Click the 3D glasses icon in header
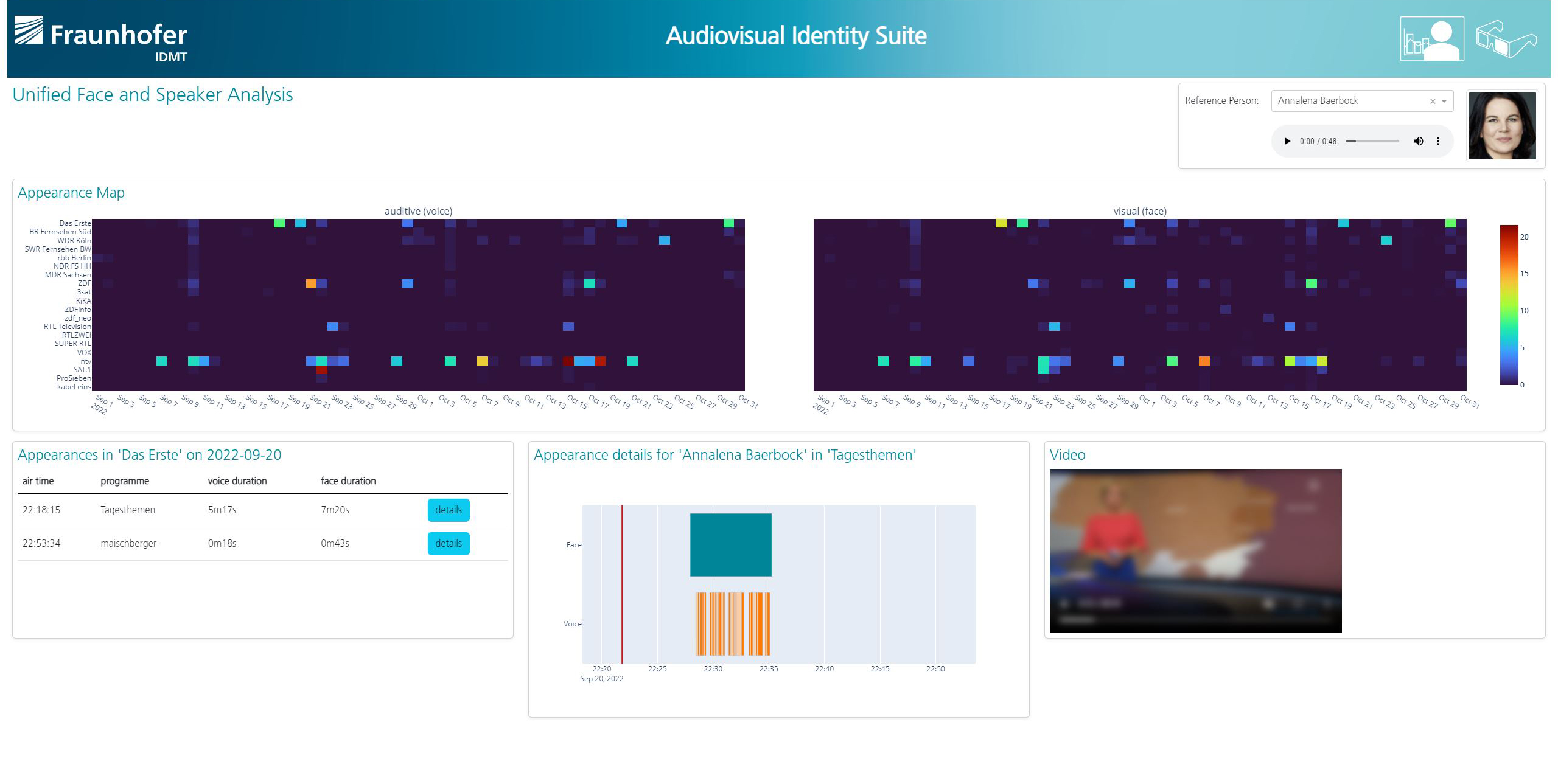Screen dimensions: 1558x784 click(x=1506, y=39)
